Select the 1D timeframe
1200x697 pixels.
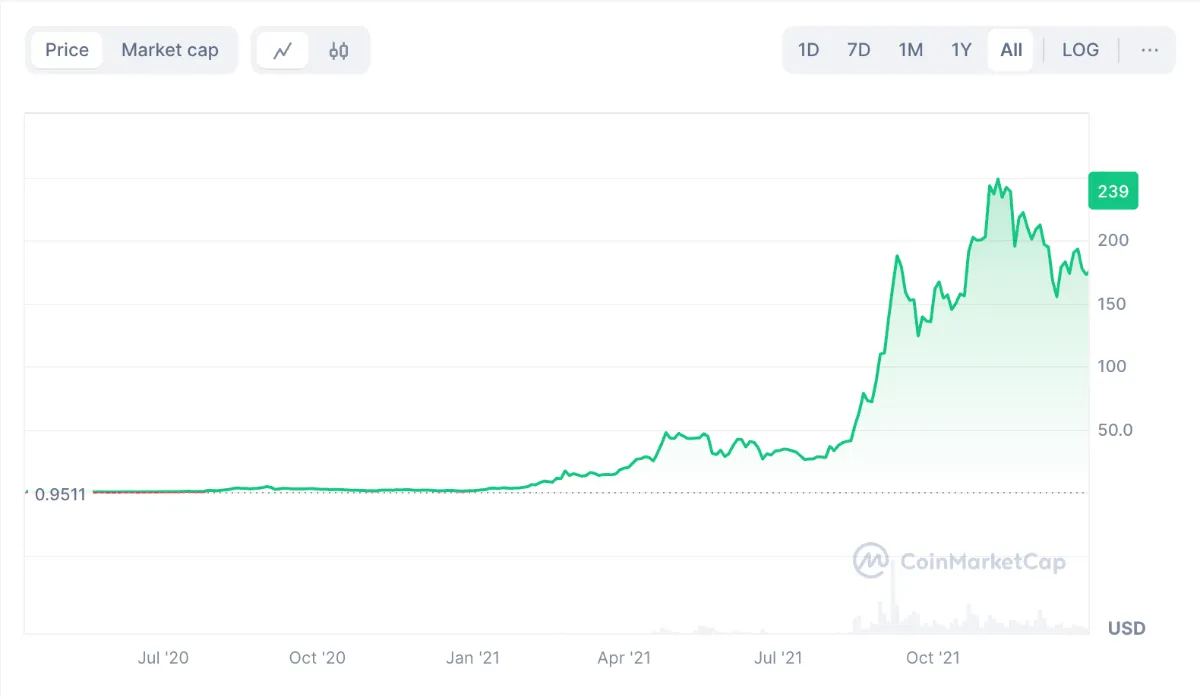808,50
